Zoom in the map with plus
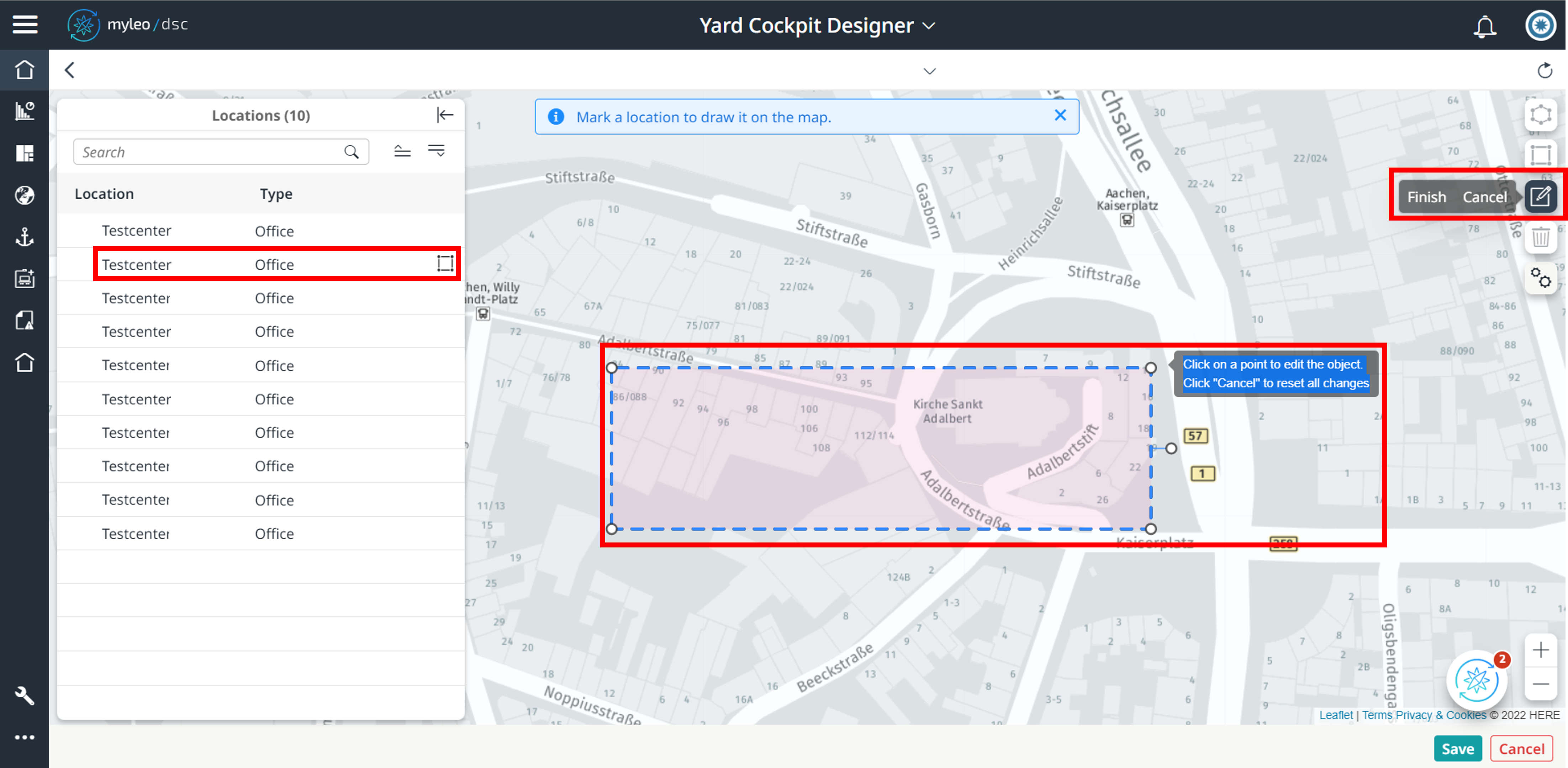 1540,650
